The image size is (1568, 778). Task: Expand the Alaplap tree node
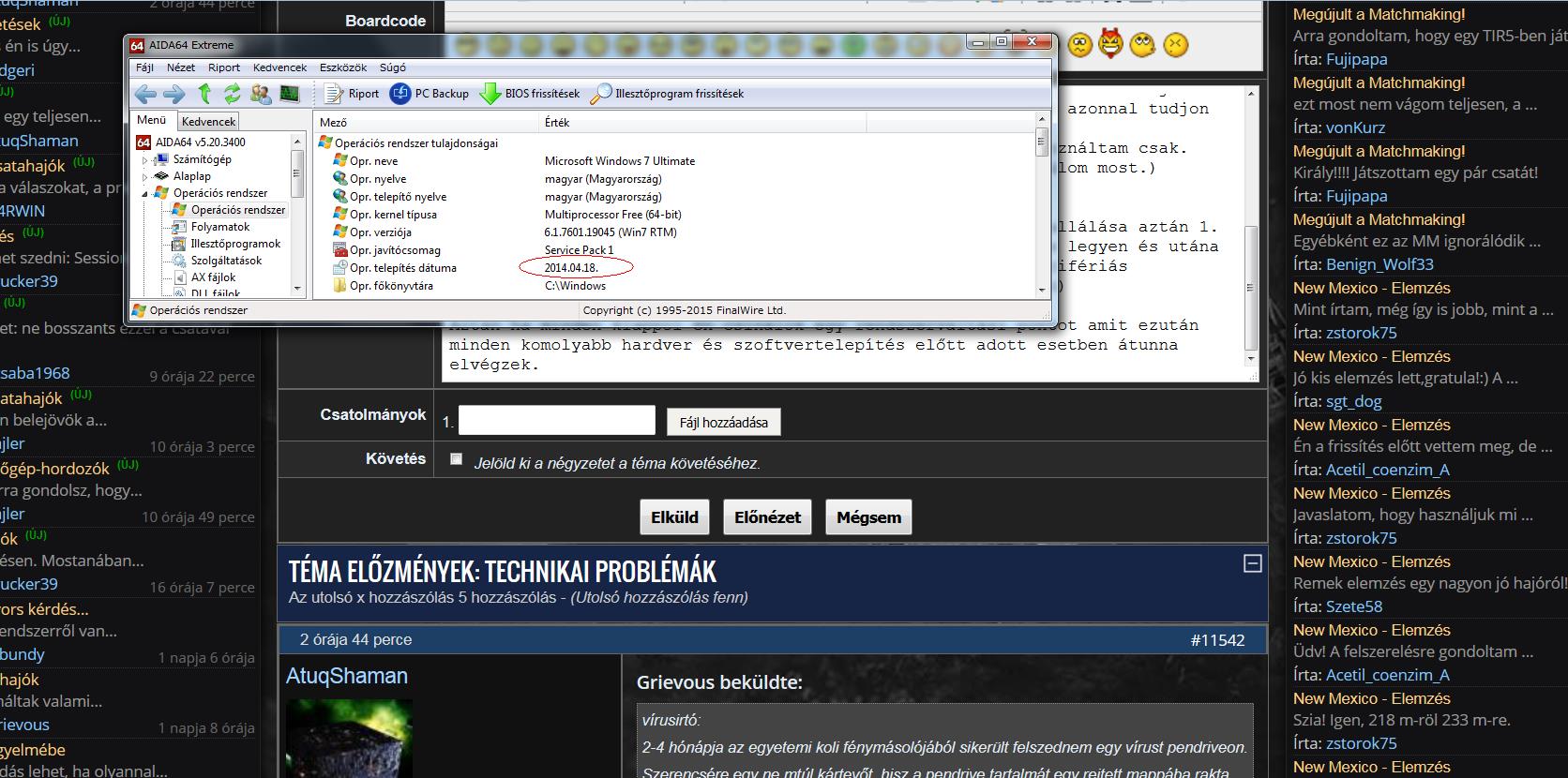click(145, 176)
